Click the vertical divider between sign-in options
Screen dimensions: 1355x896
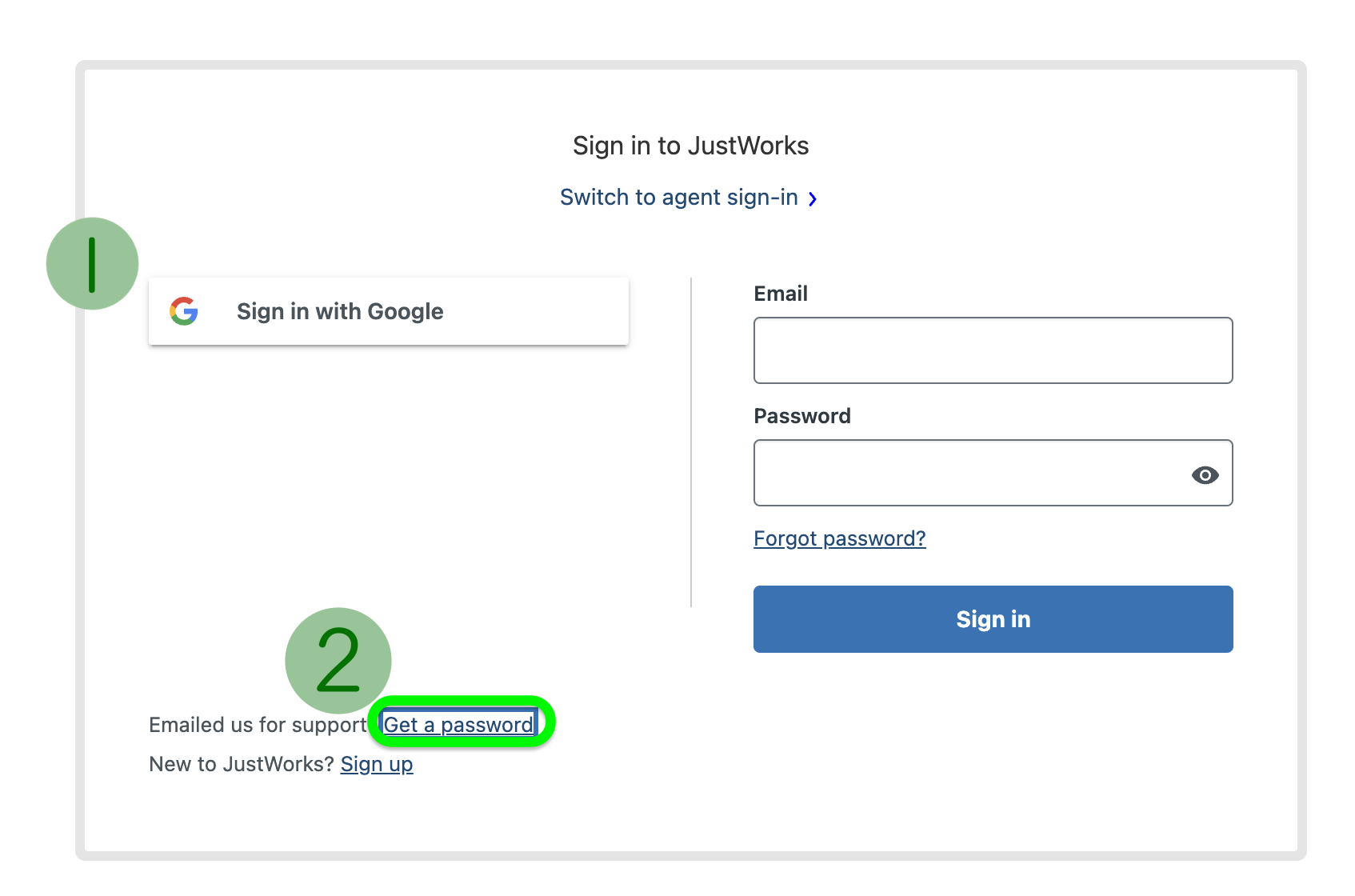[x=691, y=442]
